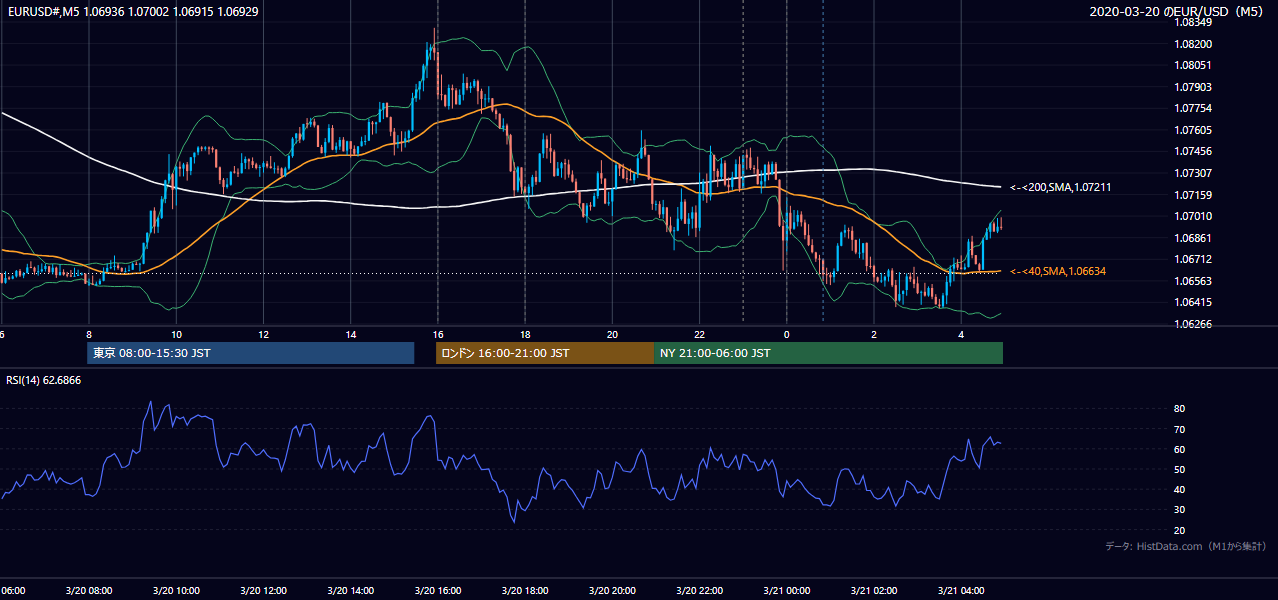Click the ロンドン 16:00-21:00 JST session bar

pyautogui.click(x=545, y=353)
